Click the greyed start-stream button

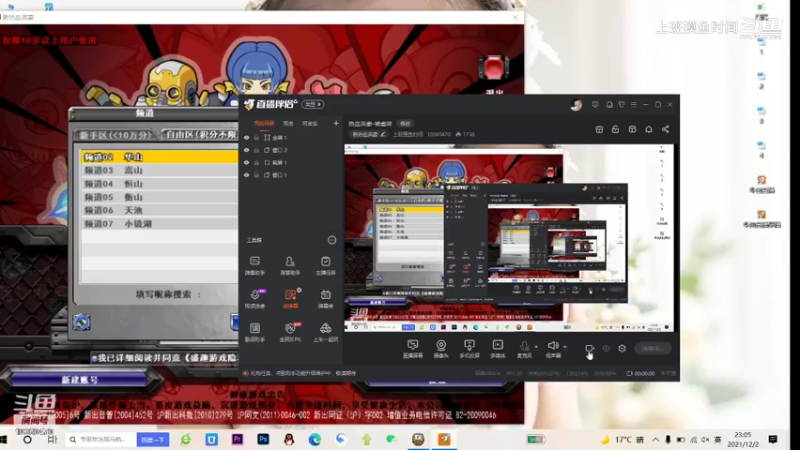[653, 348]
